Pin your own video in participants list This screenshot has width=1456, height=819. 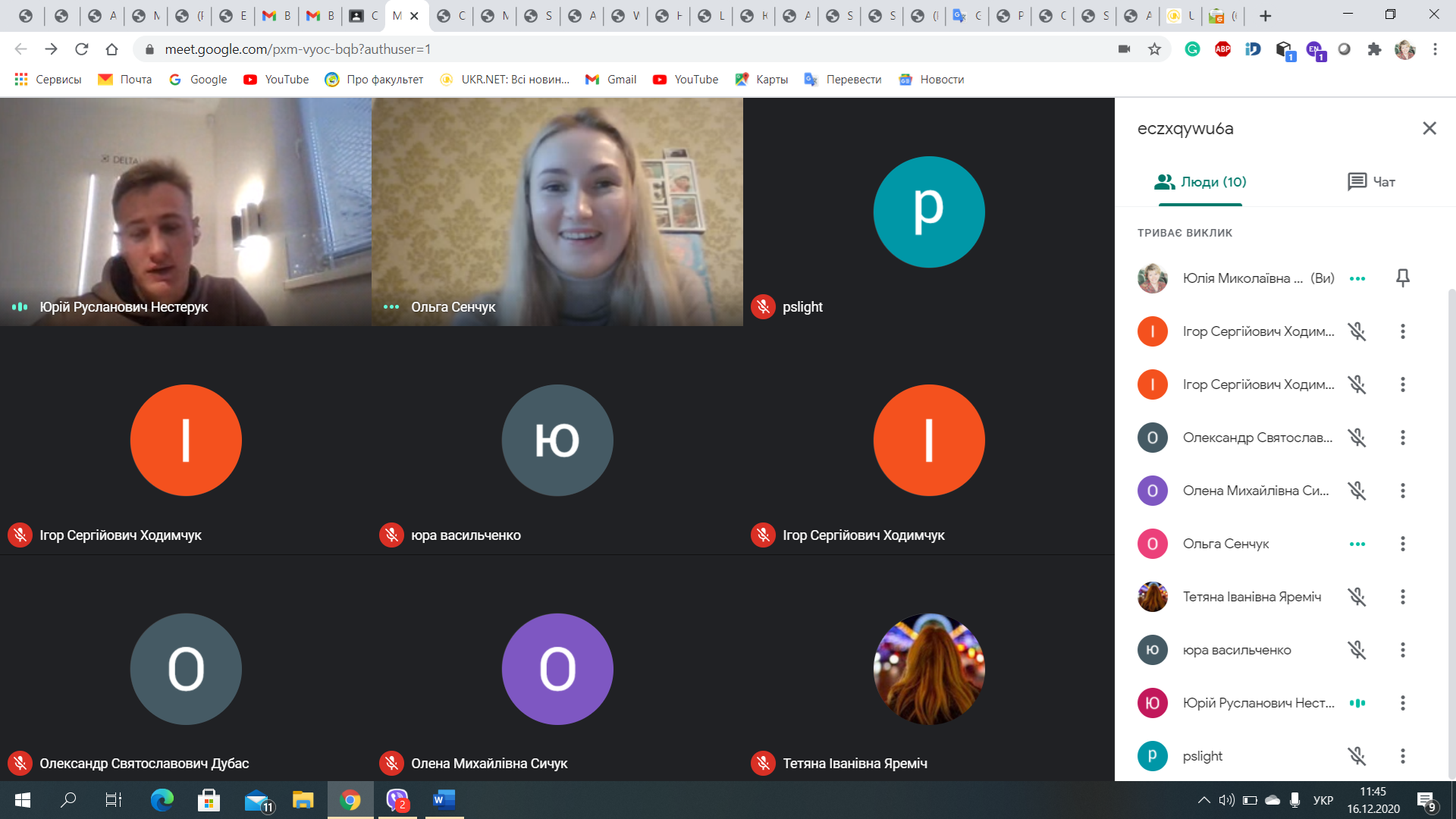pyautogui.click(x=1402, y=278)
